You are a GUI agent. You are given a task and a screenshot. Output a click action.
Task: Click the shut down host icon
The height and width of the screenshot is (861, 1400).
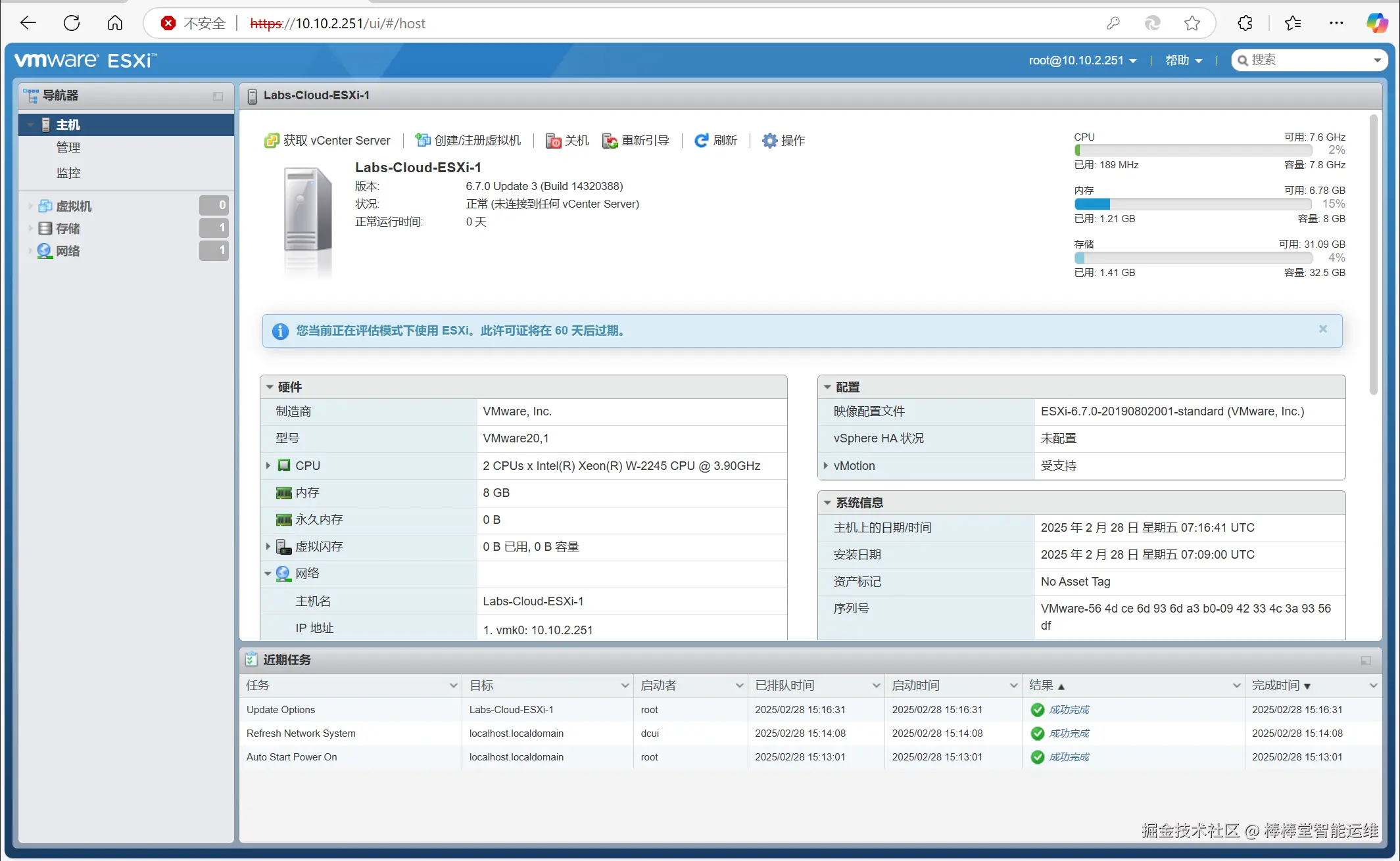pyautogui.click(x=553, y=141)
